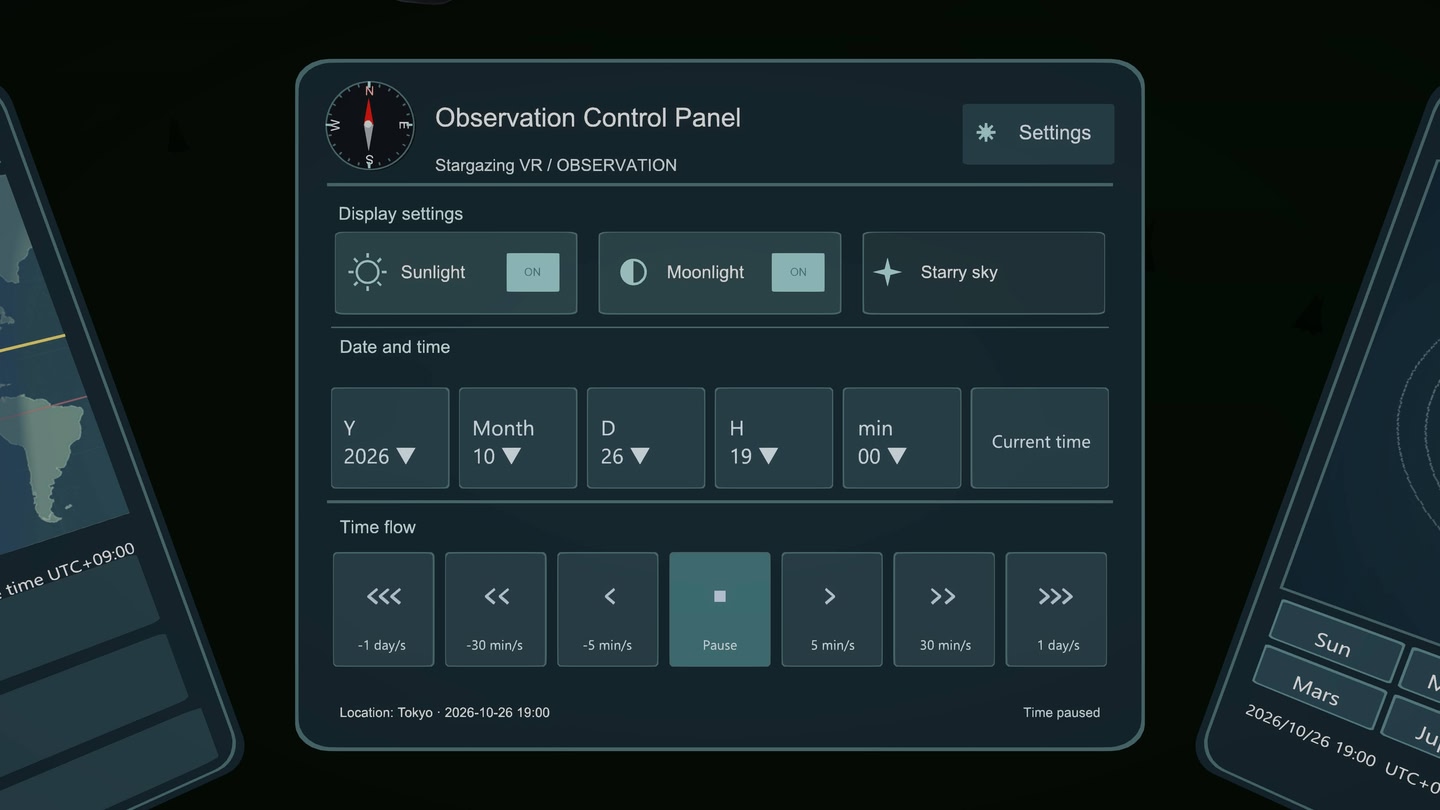Open the Month 10 dropdown
1440x810 pixels.
(518, 438)
